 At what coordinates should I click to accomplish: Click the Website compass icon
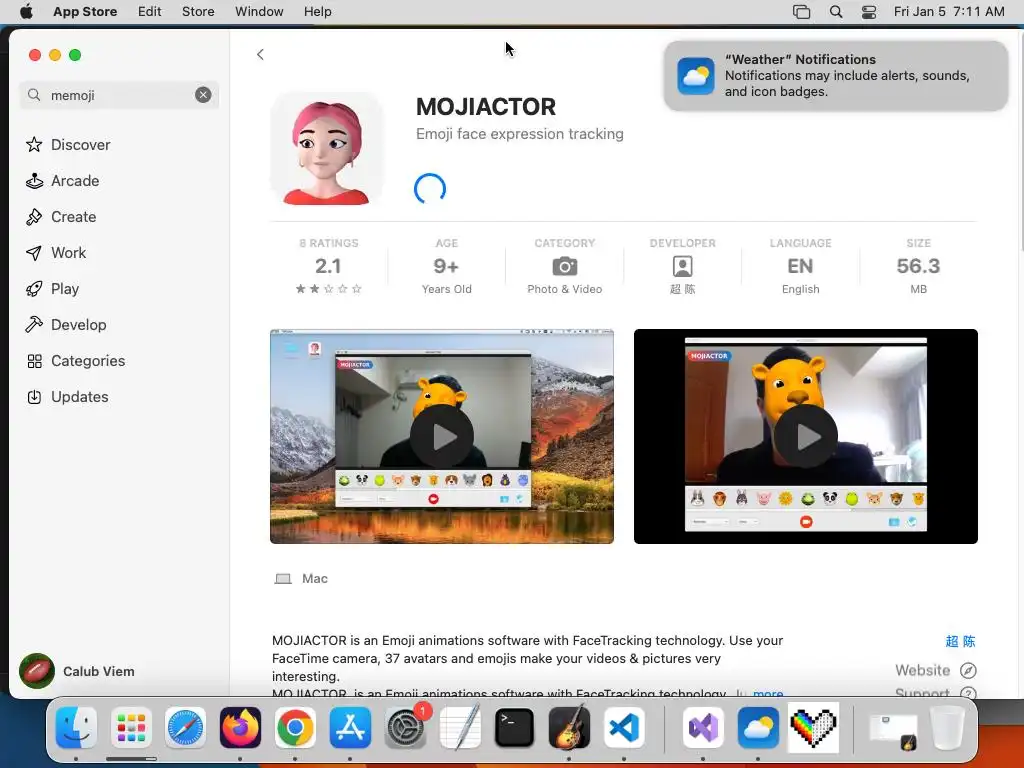point(968,671)
